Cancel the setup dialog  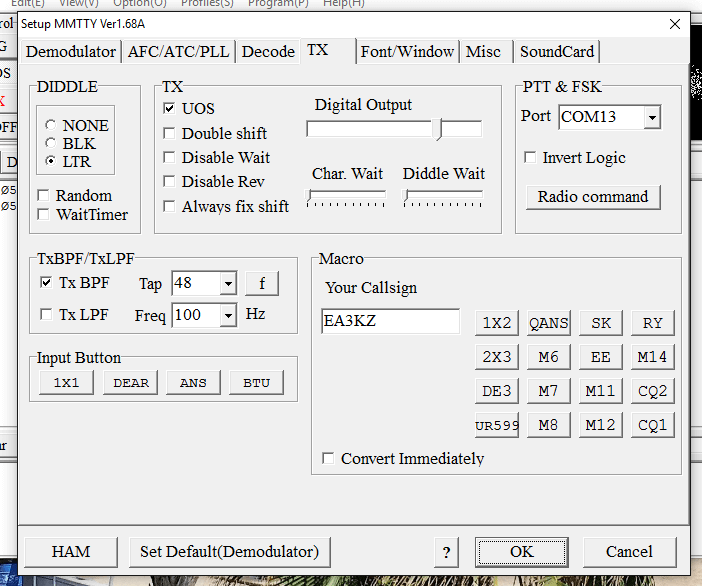coord(629,552)
